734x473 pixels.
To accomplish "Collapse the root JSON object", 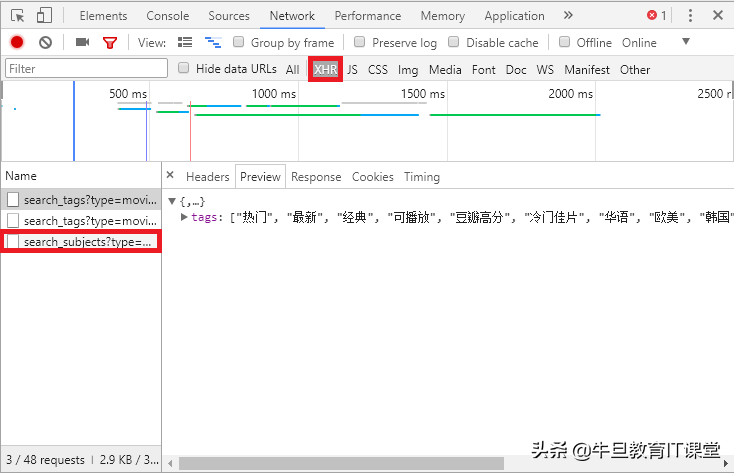I will tap(172, 201).
